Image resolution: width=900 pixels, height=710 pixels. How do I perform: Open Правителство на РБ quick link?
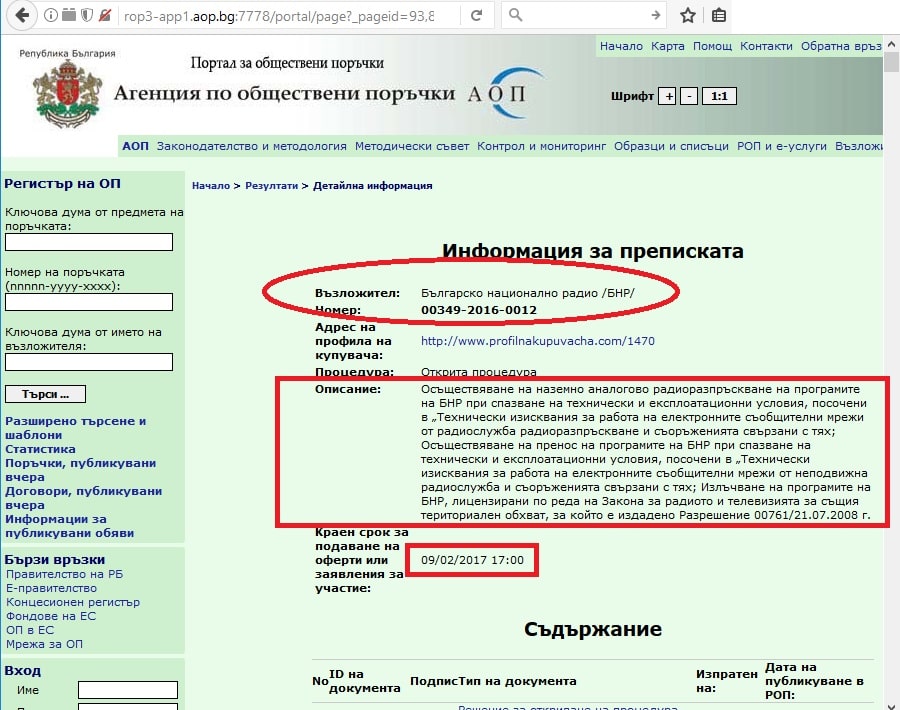tap(64, 575)
